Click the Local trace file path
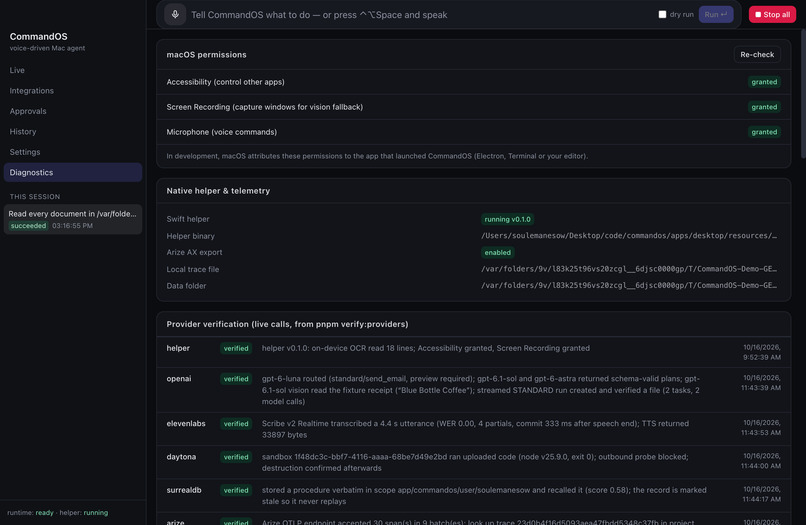The image size is (806, 525). (629, 269)
